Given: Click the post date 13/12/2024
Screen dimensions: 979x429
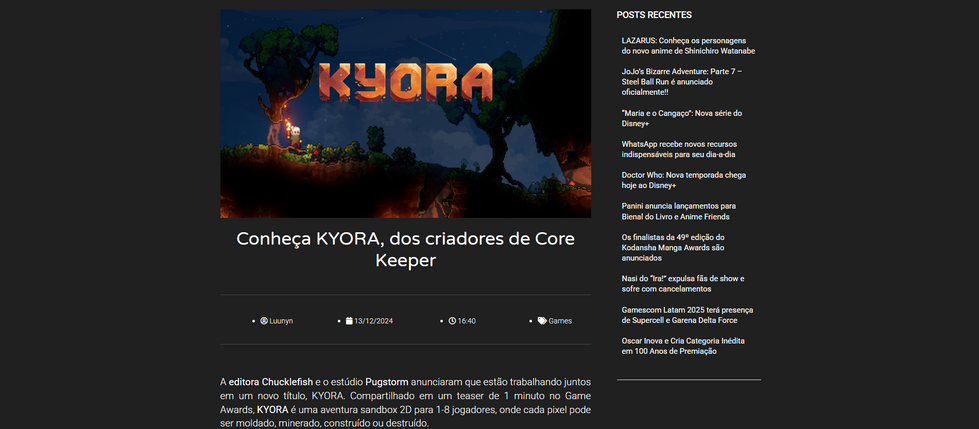Looking at the screenshot, I should [x=373, y=321].
